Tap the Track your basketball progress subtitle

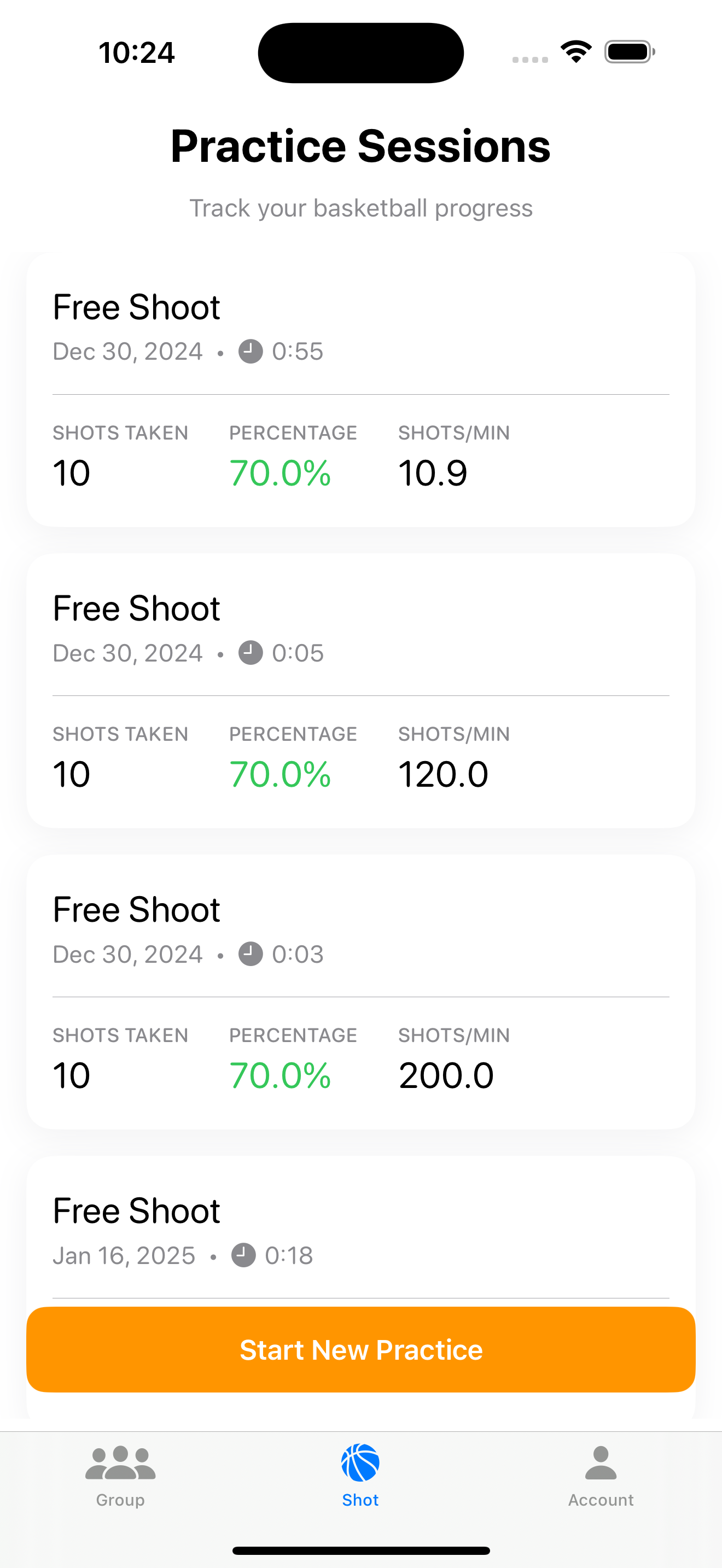(360, 208)
